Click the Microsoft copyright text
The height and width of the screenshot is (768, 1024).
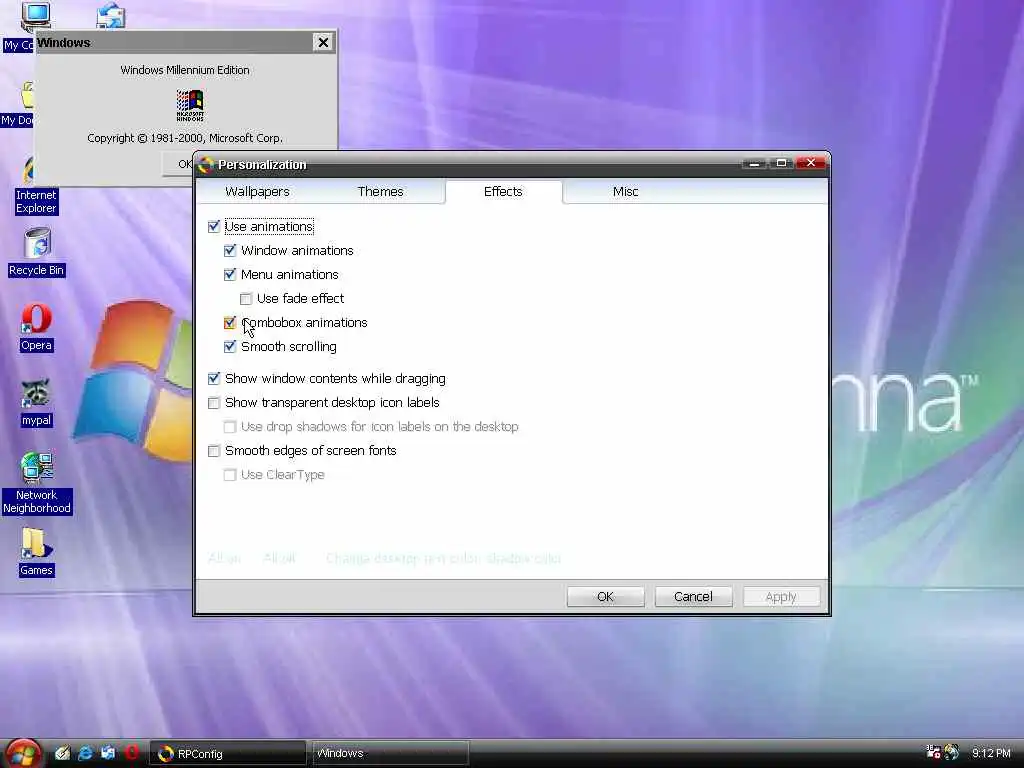coord(185,138)
